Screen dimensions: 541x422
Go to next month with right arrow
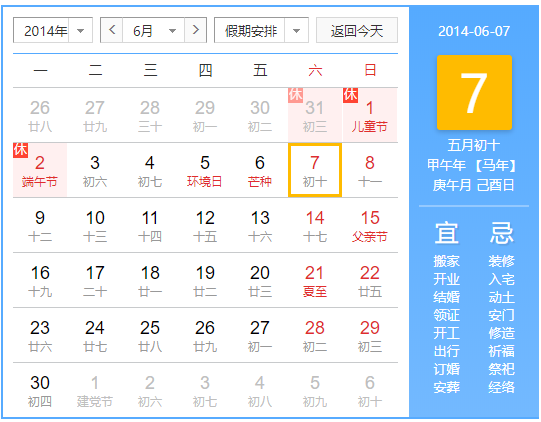(x=196, y=30)
